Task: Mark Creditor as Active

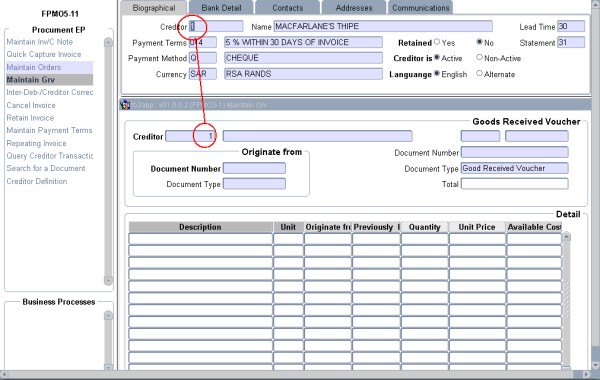Action: point(437,57)
